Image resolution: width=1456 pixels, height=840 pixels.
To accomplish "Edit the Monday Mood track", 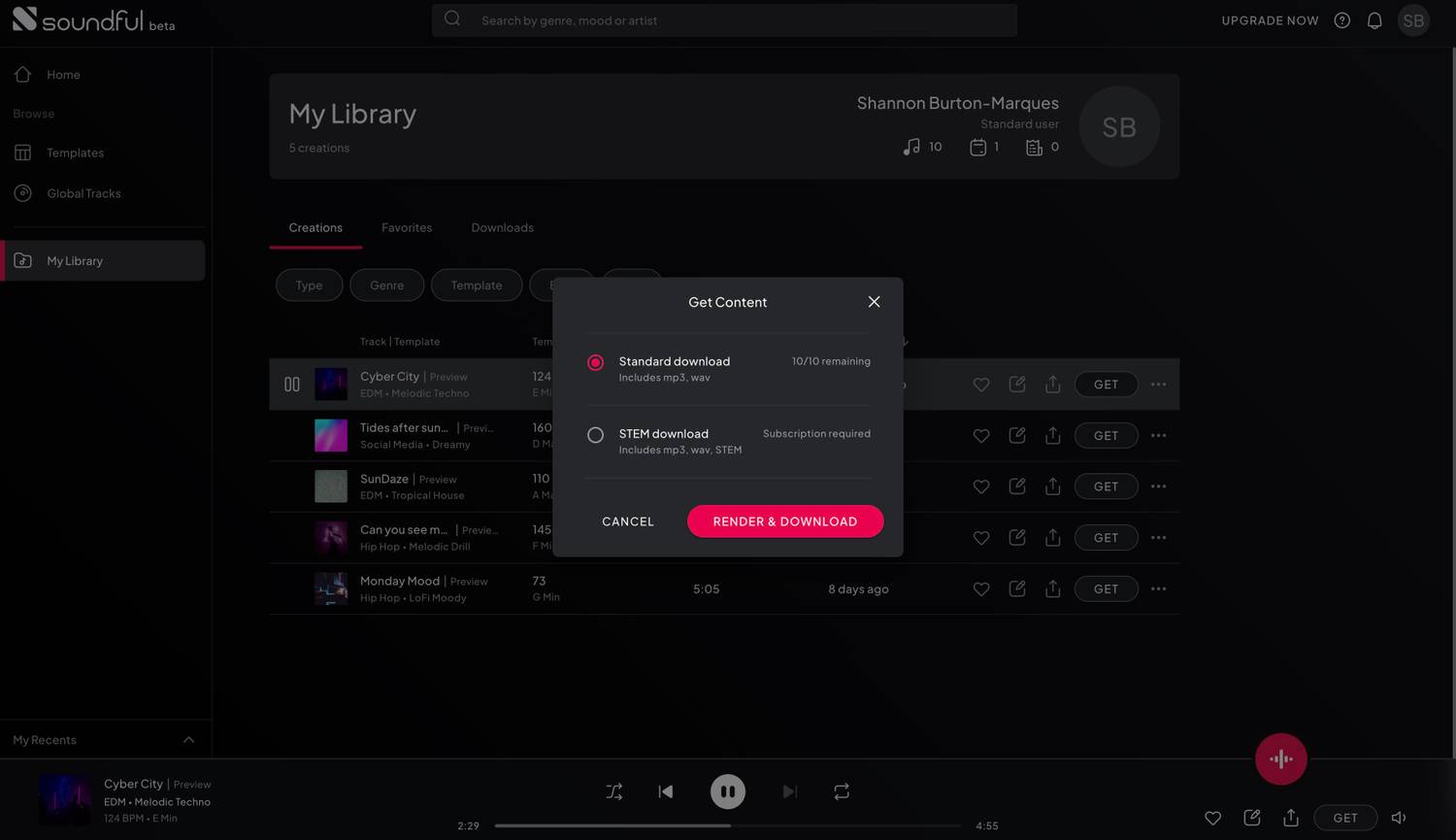I will click(x=1017, y=589).
